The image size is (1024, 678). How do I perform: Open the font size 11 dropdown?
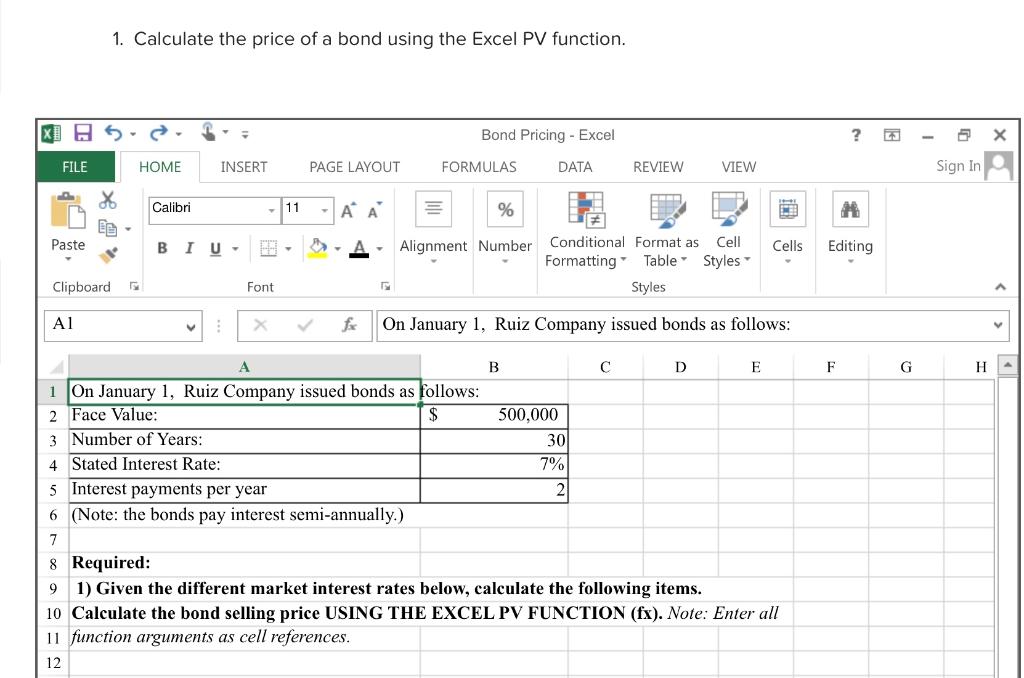tap(324, 210)
